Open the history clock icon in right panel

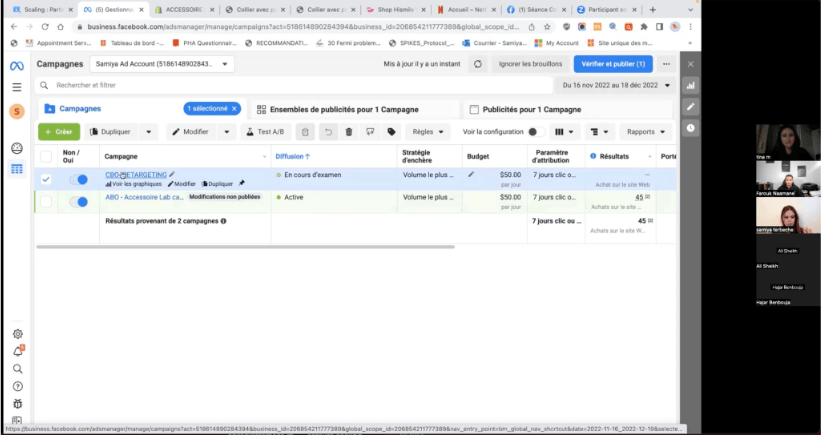point(691,128)
